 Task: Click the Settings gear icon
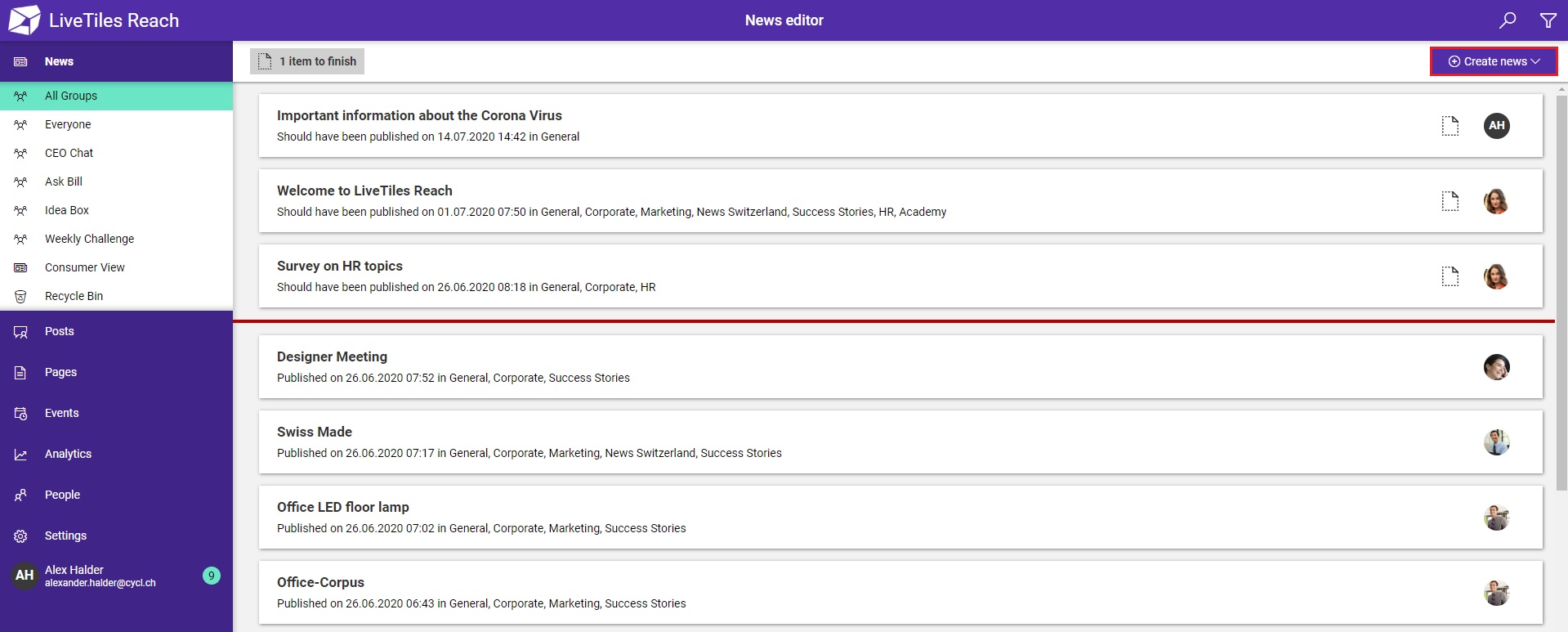(20, 536)
